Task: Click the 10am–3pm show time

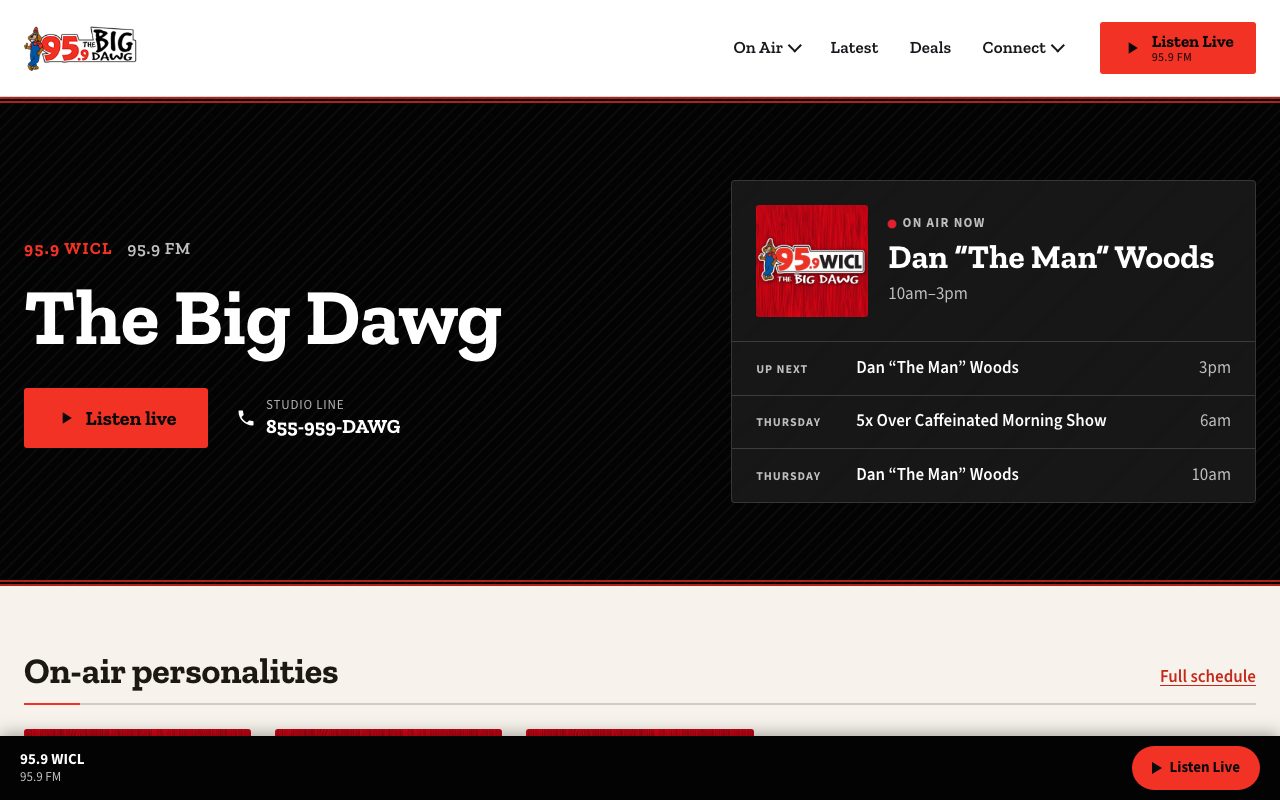Action: point(928,293)
